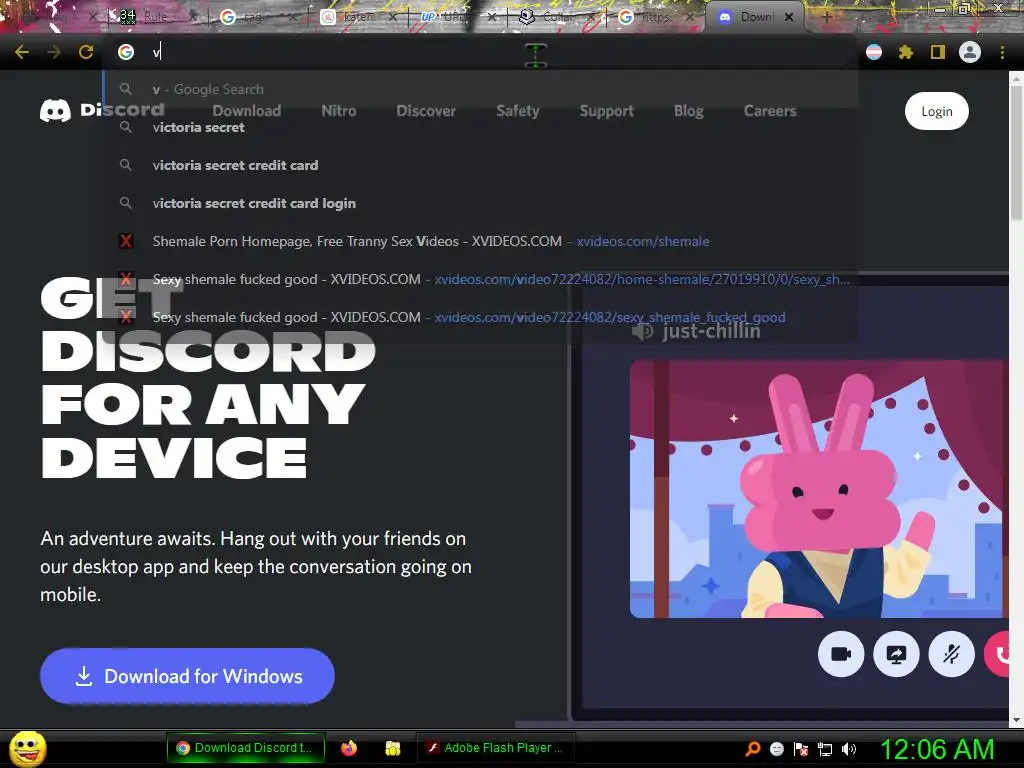Click the browser forward arrow
The width and height of the screenshot is (1024, 768).
(x=54, y=52)
